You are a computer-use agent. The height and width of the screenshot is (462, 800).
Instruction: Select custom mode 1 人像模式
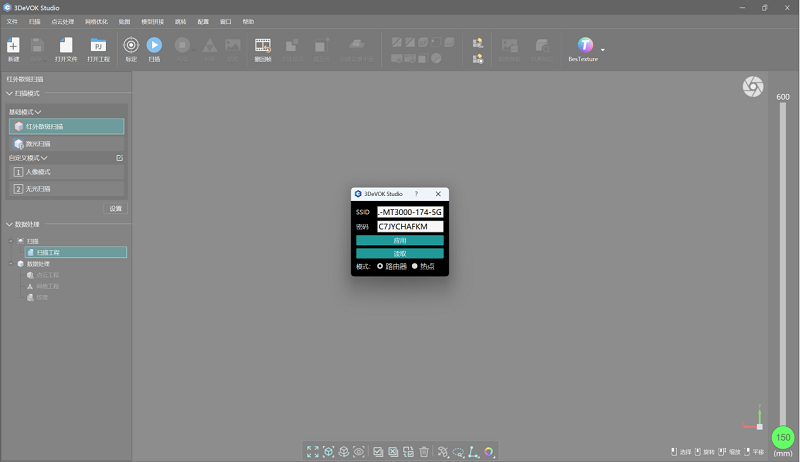66,172
